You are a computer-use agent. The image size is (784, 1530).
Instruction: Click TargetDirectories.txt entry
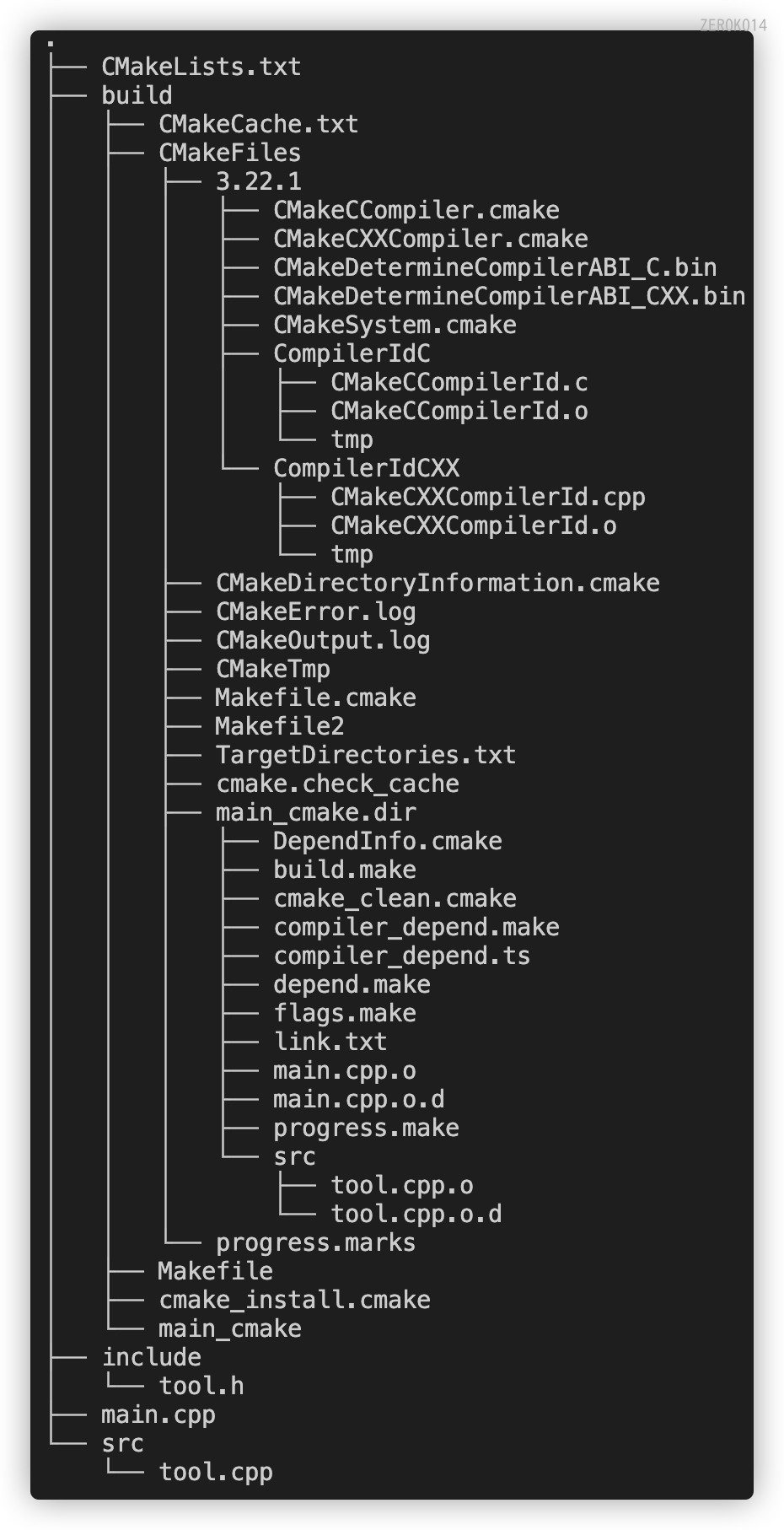[x=365, y=755]
